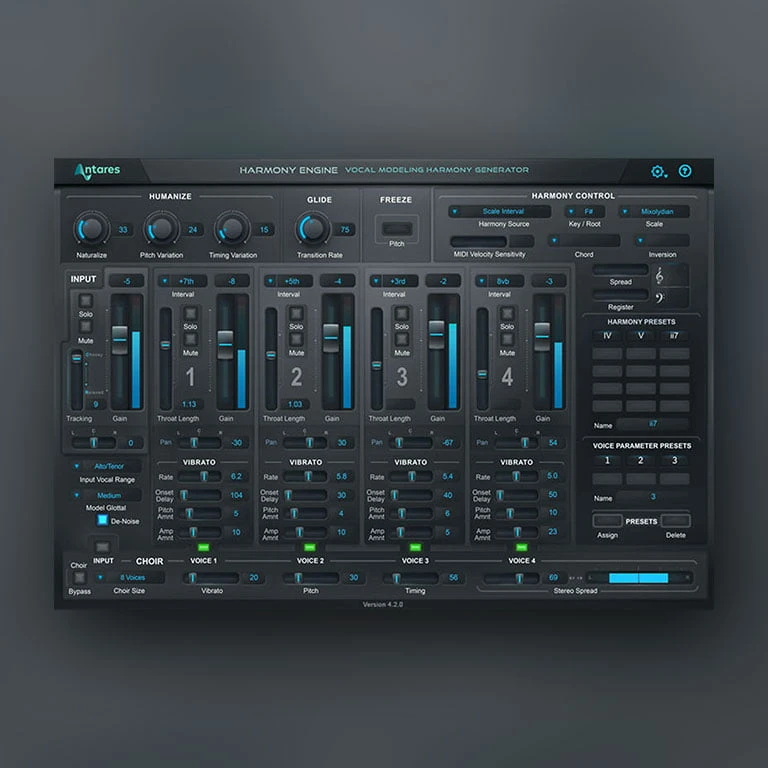Viewport: 768px width, 768px height.
Task: Toggle the Input choir enable button
Action: [x=102, y=547]
